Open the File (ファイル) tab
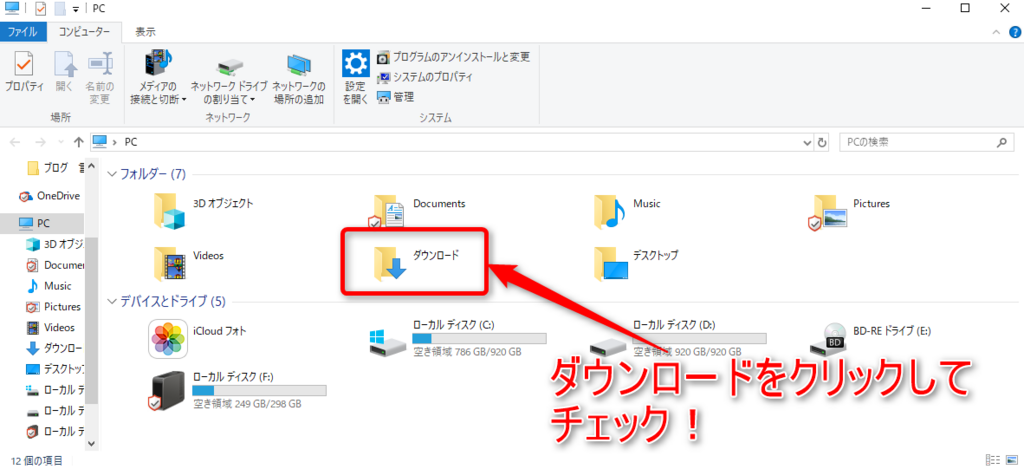This screenshot has width=1024, height=469. click(23, 31)
